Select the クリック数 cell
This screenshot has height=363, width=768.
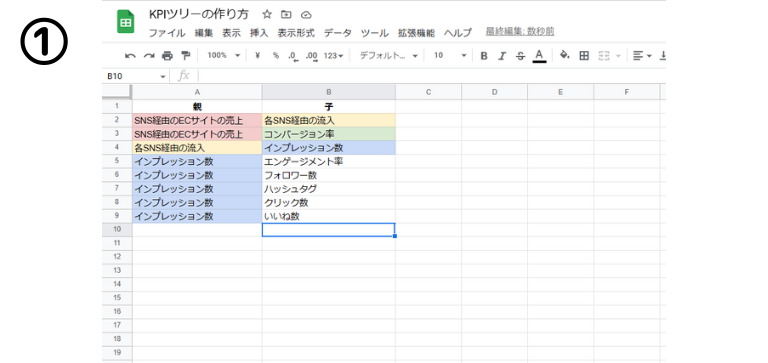pos(329,202)
